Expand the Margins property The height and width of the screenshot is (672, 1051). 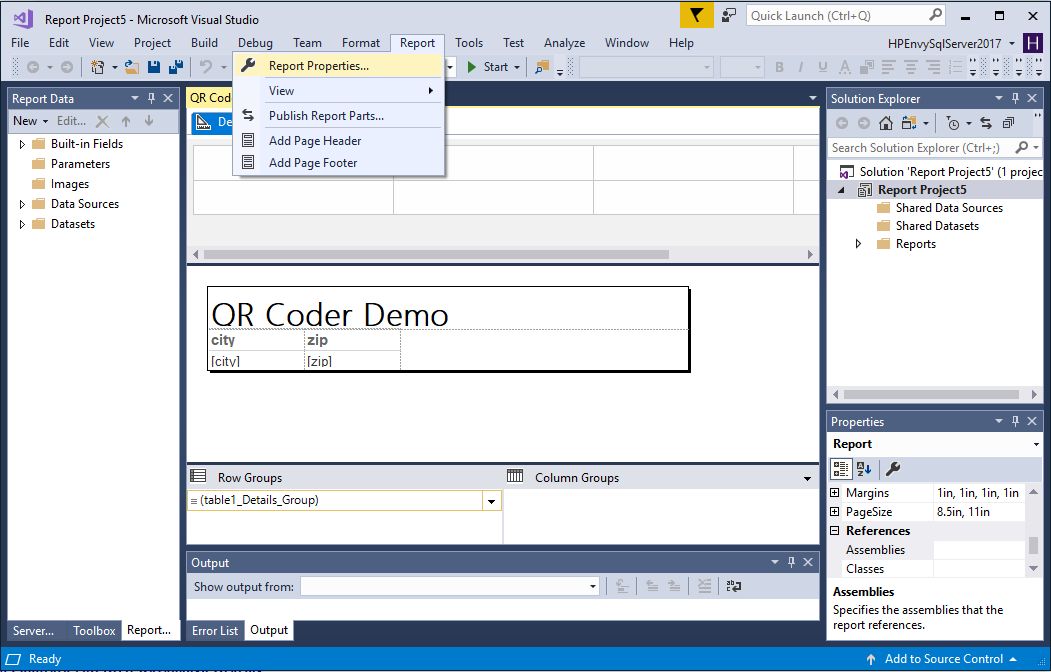point(834,492)
